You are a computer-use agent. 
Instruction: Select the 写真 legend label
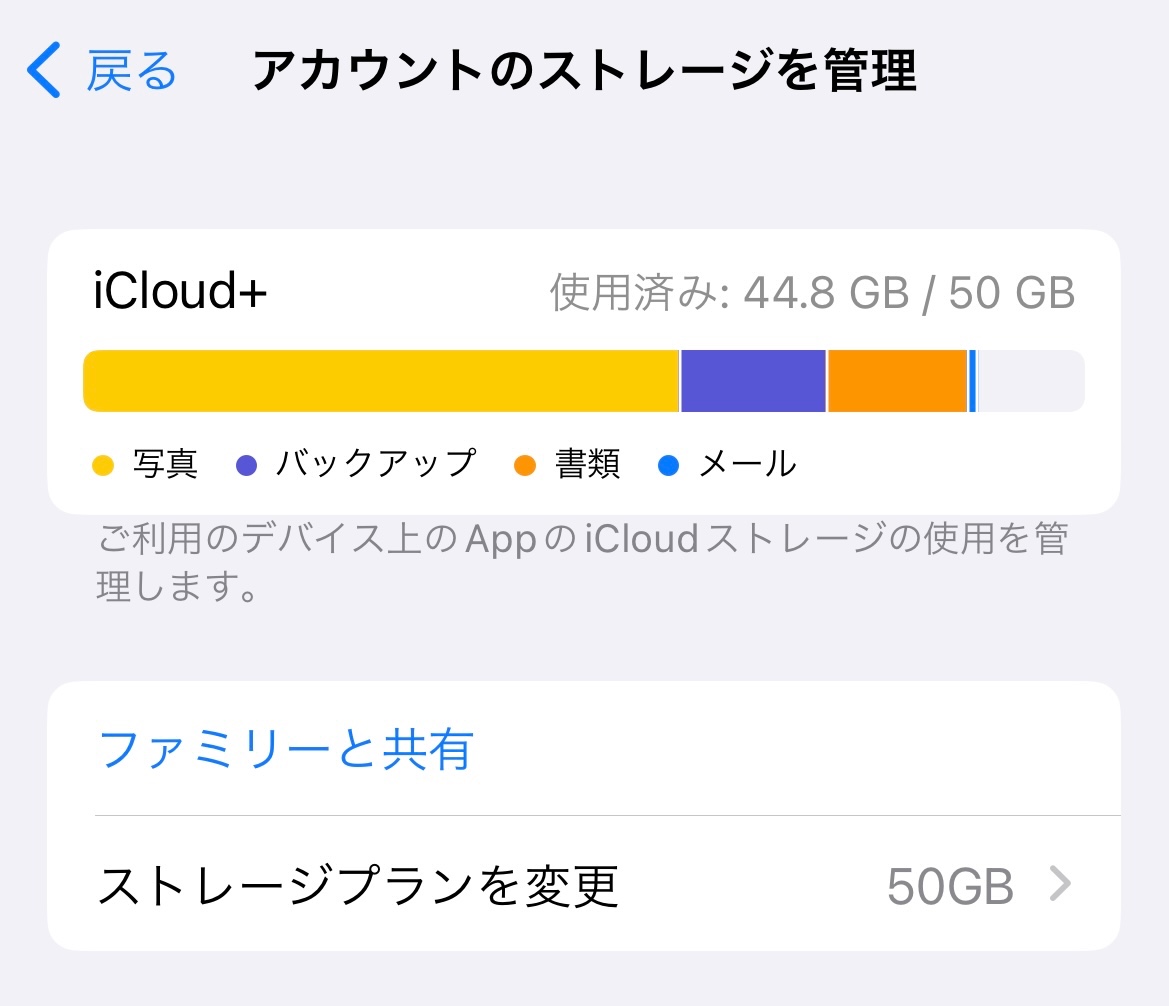(165, 465)
